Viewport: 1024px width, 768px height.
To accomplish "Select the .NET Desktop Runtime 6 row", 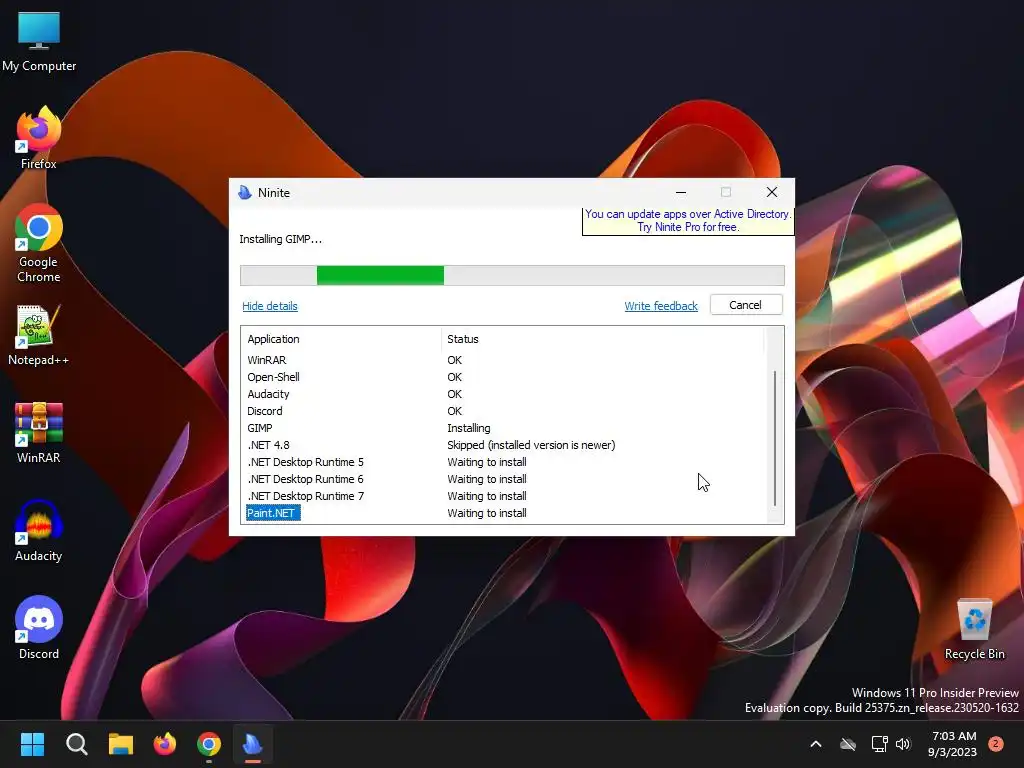I will click(503, 479).
